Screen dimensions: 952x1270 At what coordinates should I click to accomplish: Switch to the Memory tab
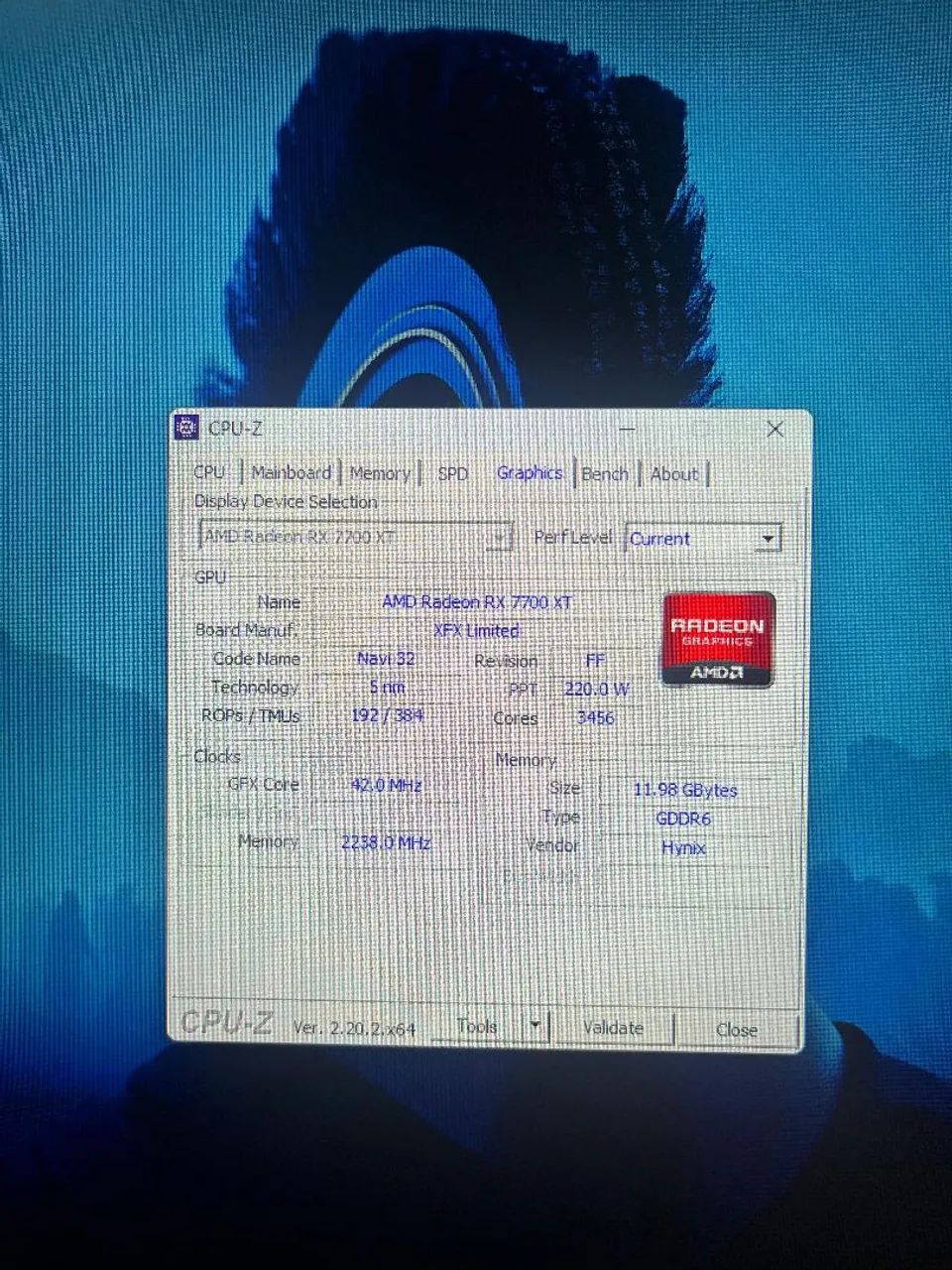coord(380,474)
